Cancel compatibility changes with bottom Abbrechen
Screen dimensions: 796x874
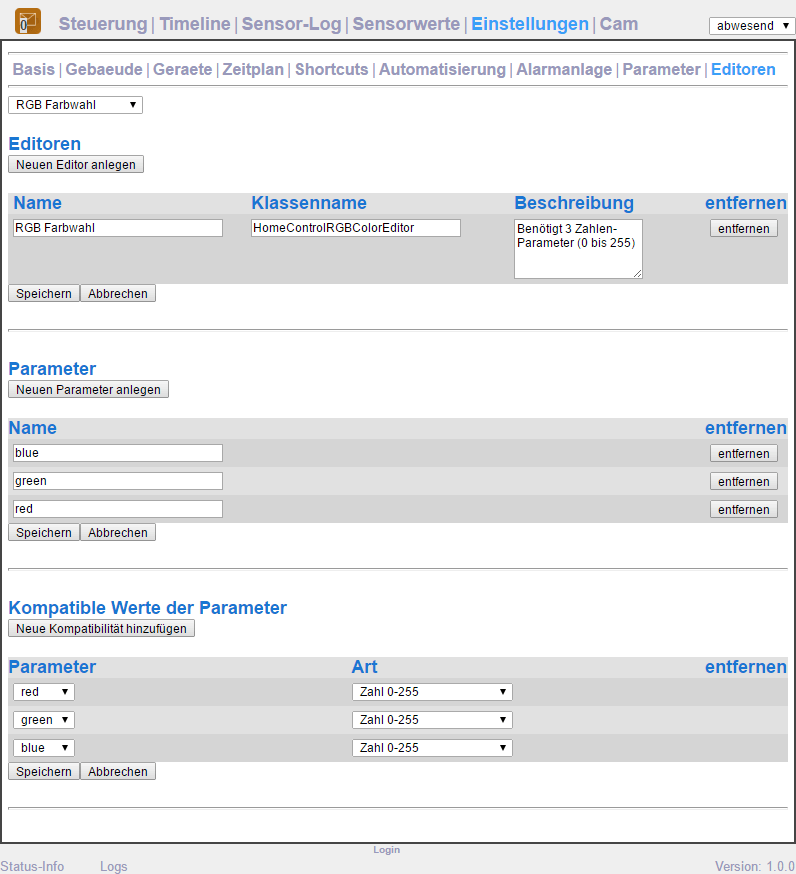click(118, 771)
